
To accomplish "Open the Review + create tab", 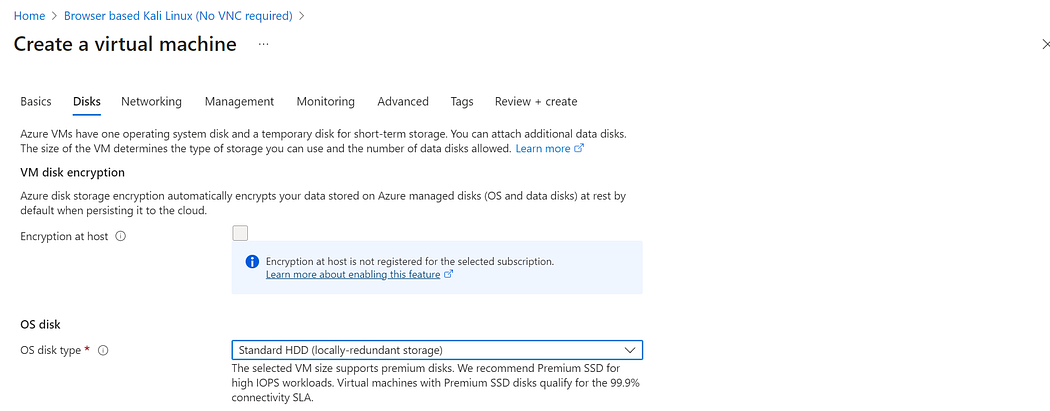I will [535, 102].
